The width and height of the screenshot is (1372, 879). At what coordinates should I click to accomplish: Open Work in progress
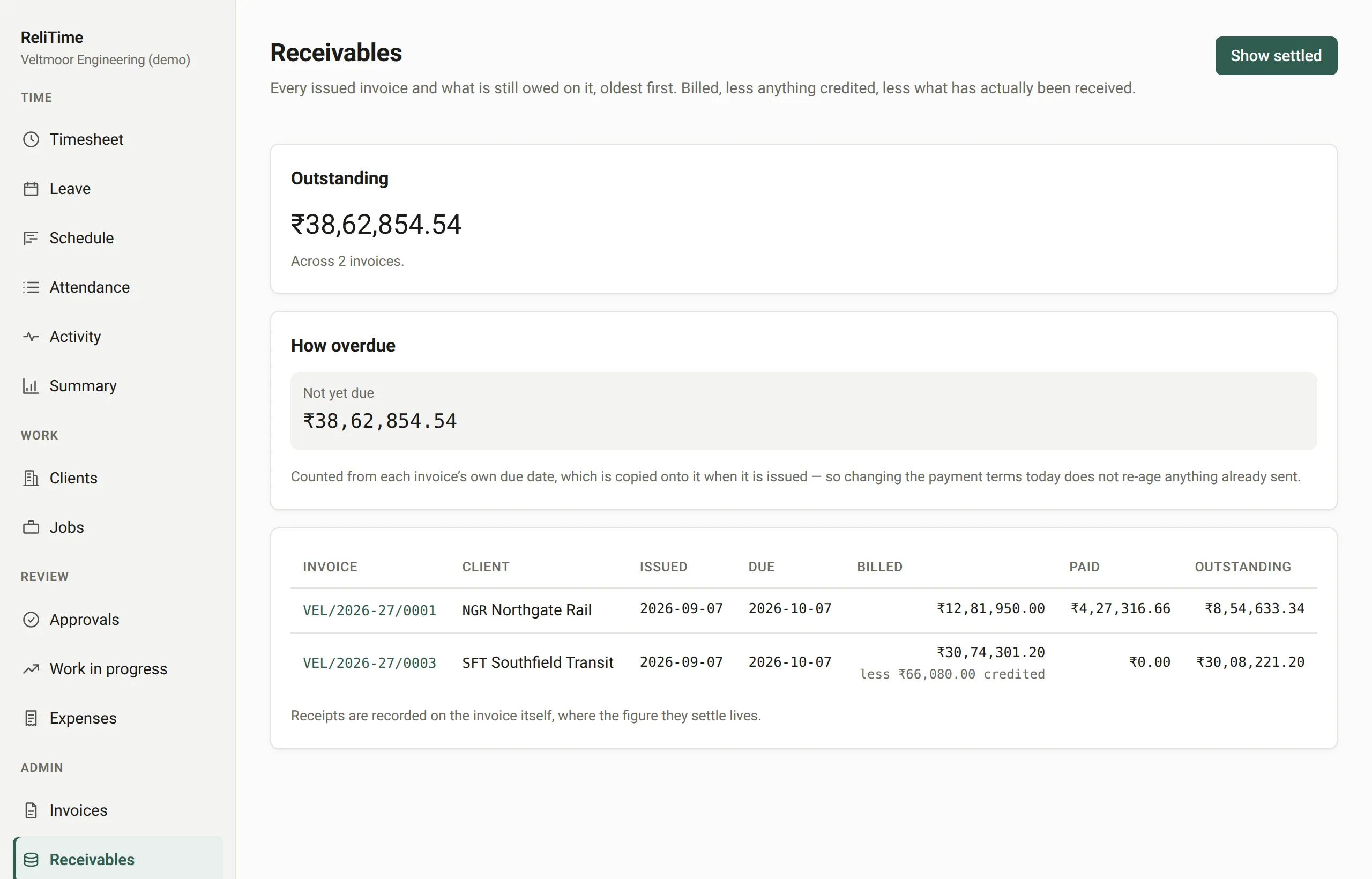pyautogui.click(x=117, y=669)
